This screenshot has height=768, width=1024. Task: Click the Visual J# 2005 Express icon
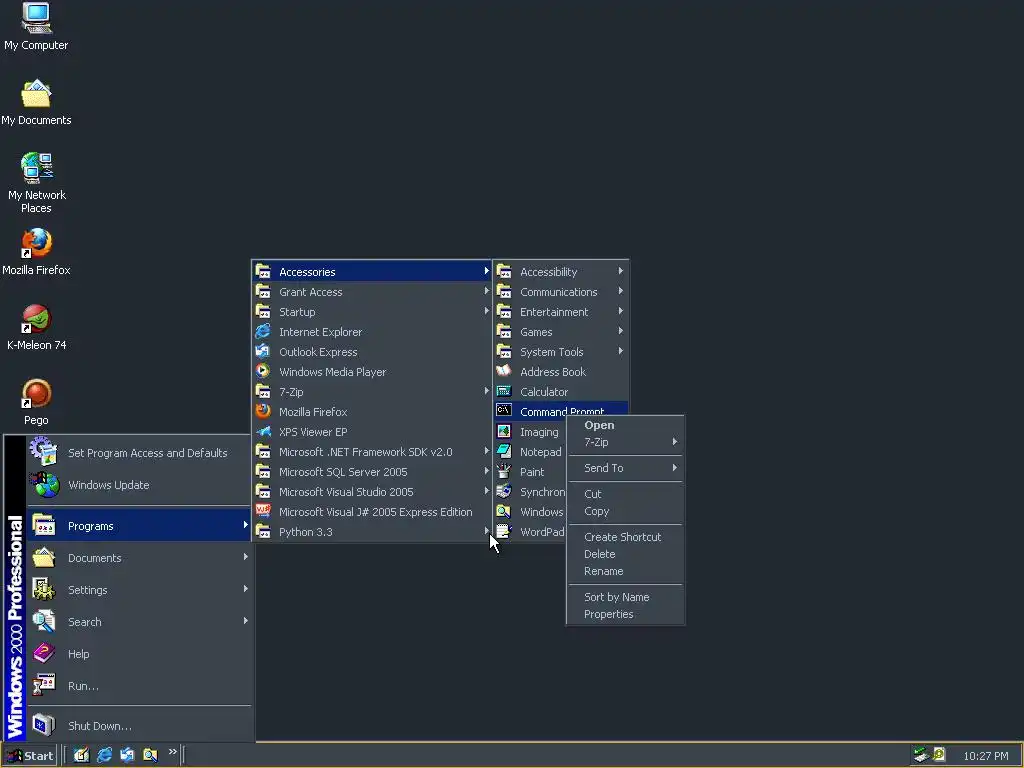coord(263,511)
